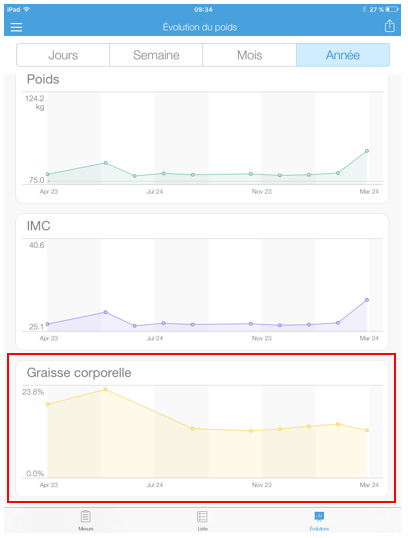Tap the share icon in header
Viewport: 408px width, 538px height.
pos(389,26)
